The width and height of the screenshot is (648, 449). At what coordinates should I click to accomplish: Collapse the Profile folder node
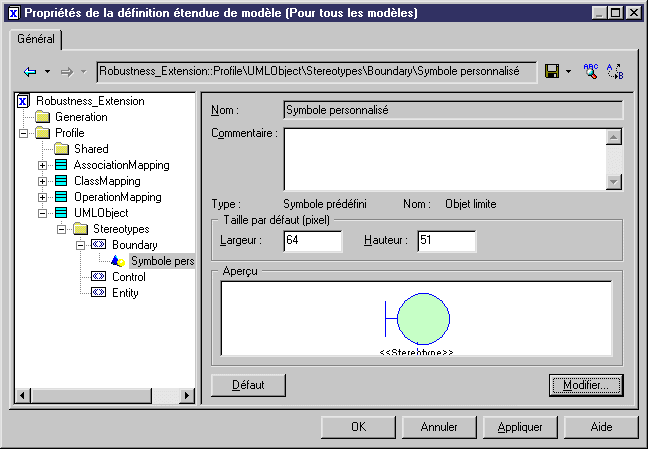(24, 133)
